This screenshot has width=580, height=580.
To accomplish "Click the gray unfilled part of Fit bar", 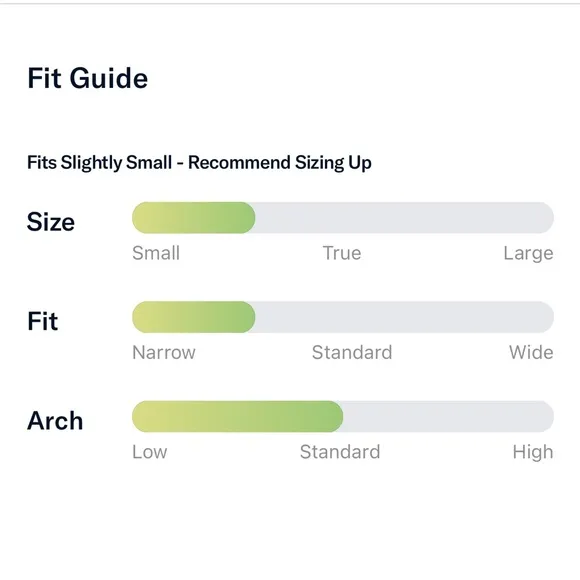I will point(405,317).
